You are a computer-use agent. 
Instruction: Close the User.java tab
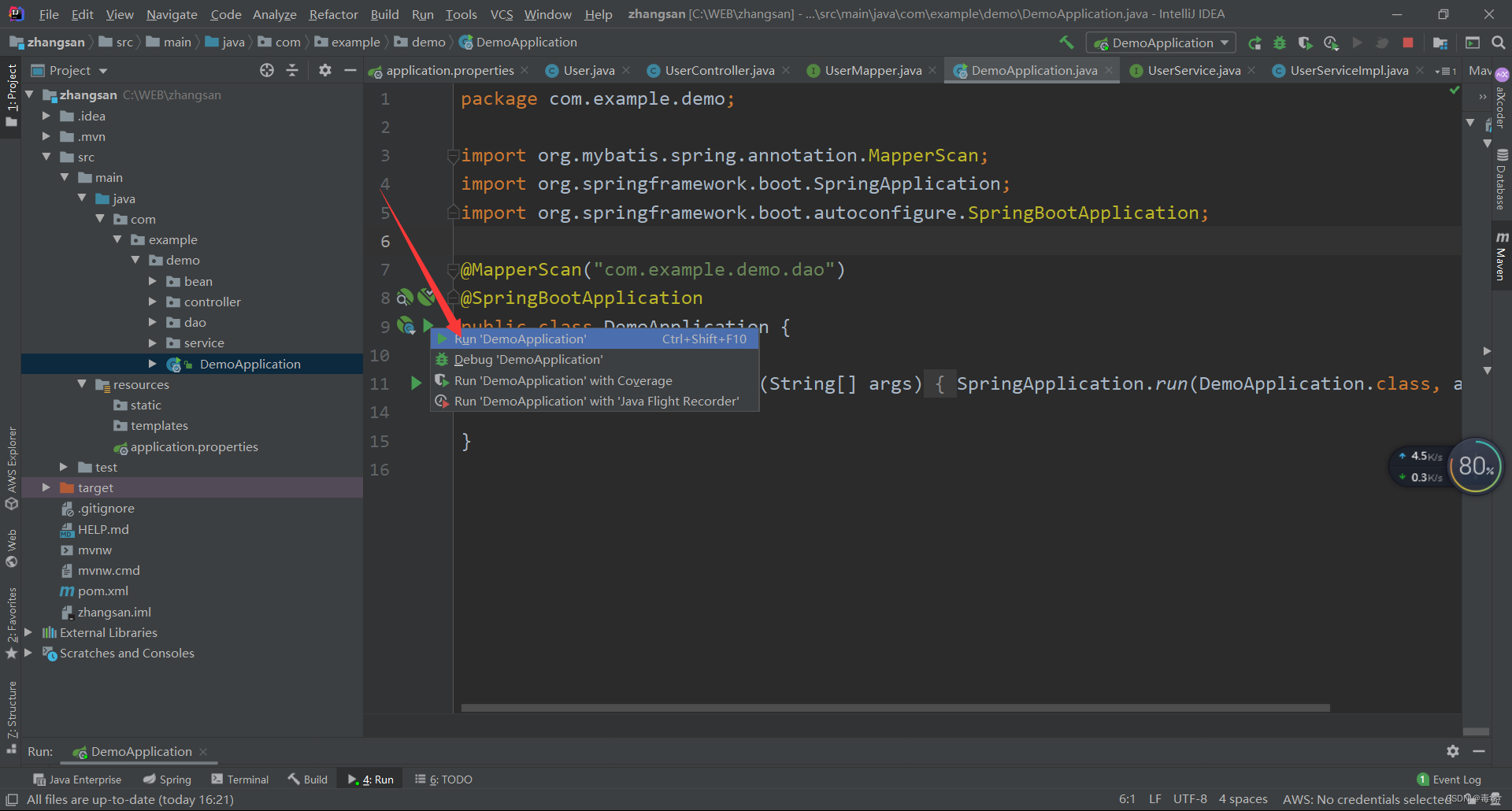[626, 70]
